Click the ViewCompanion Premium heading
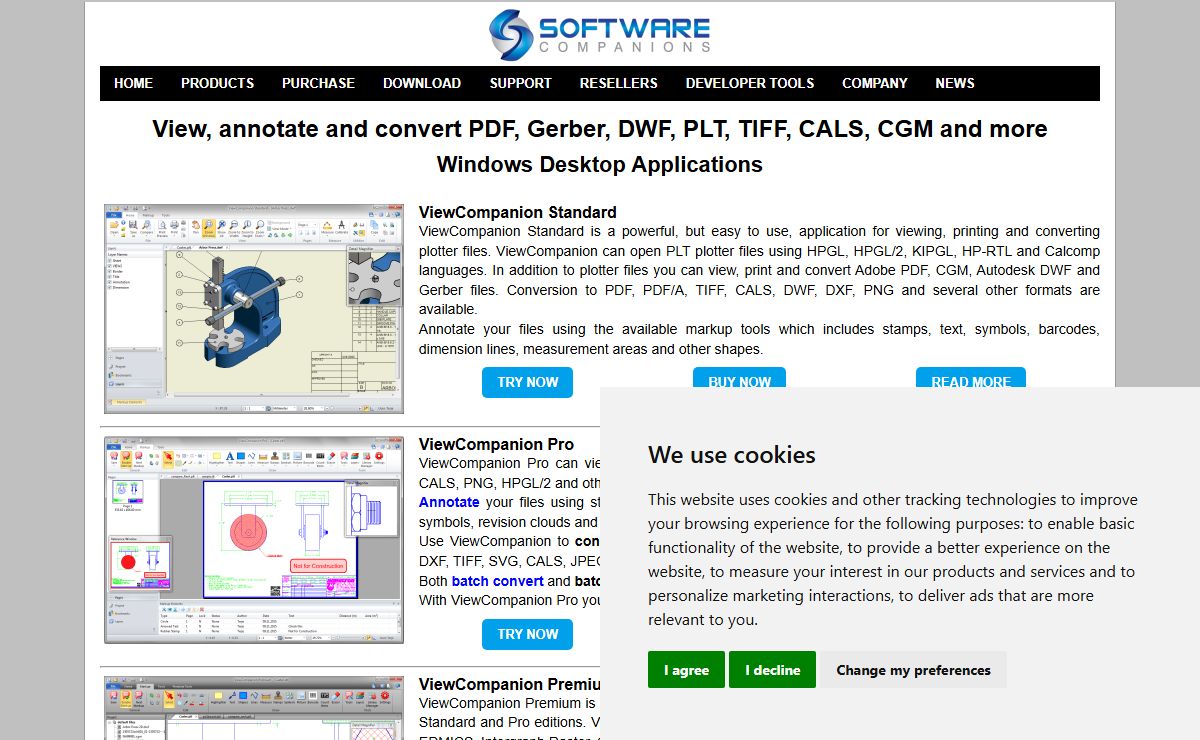This screenshot has width=1200, height=740. coord(509,684)
